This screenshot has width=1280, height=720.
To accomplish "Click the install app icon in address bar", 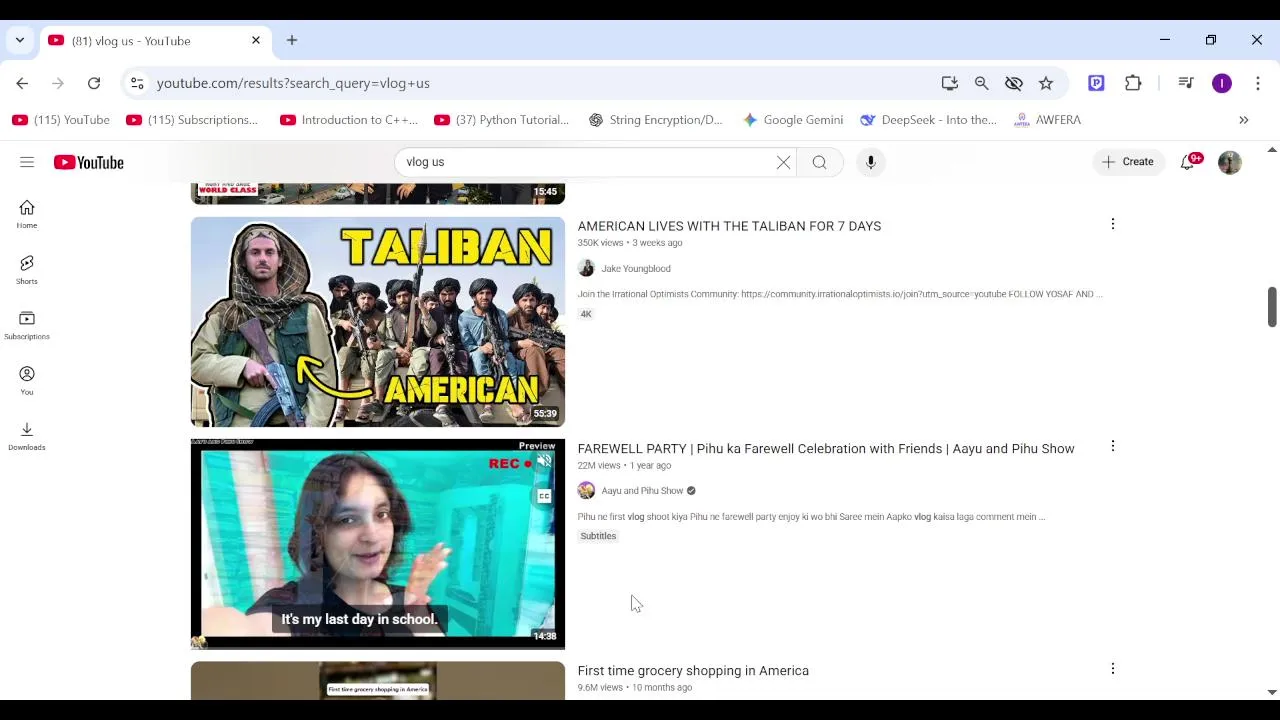I will point(950,83).
